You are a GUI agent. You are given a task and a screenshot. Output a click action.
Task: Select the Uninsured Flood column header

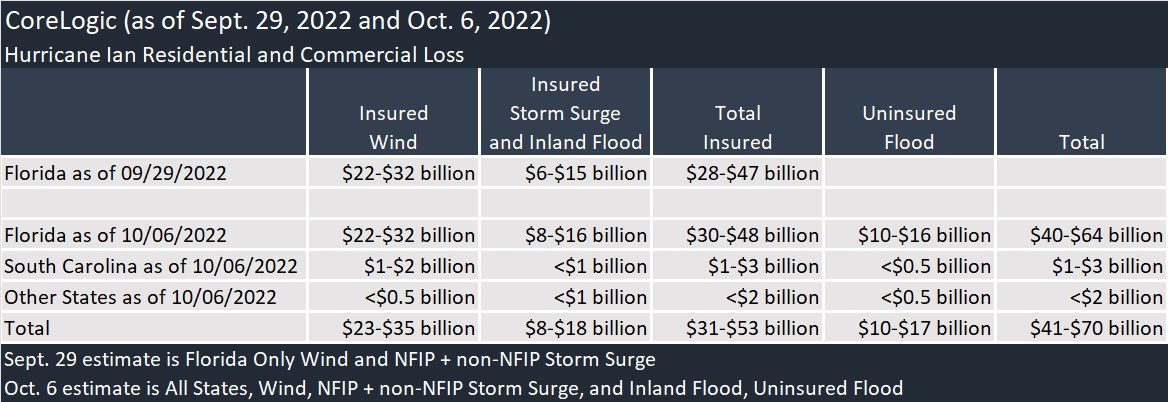point(909,127)
